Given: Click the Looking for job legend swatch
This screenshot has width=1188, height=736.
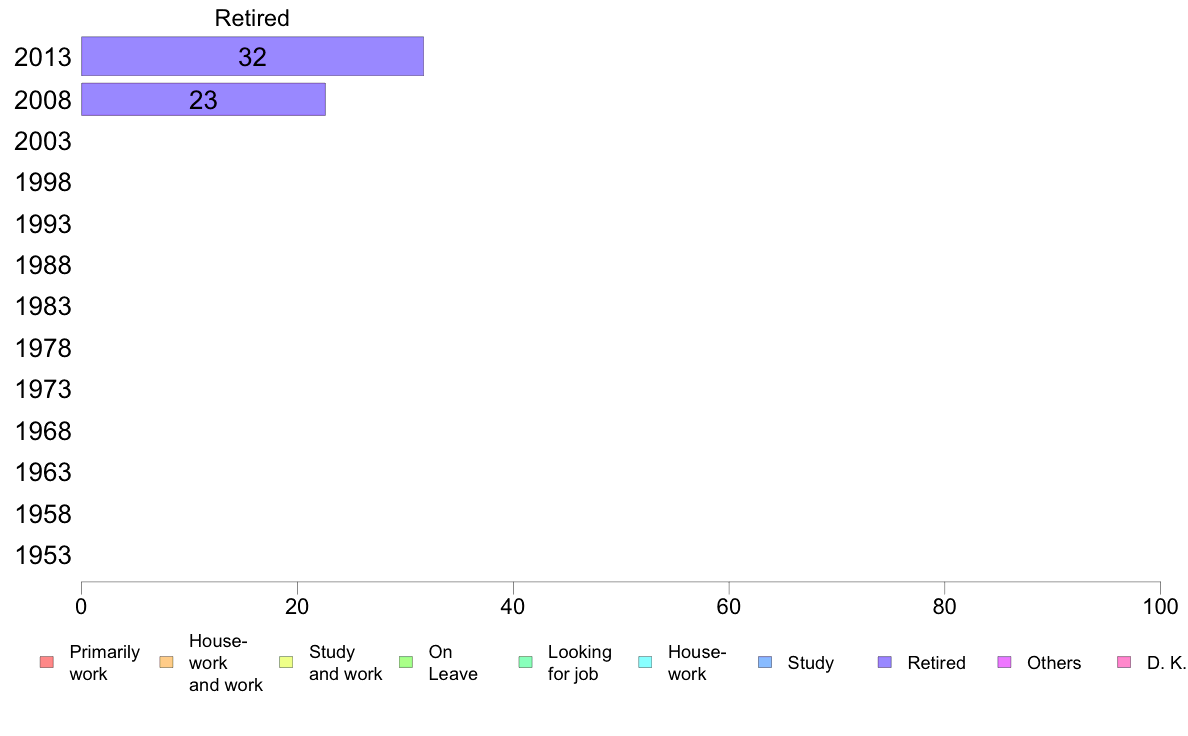Looking at the screenshot, I should click(525, 662).
